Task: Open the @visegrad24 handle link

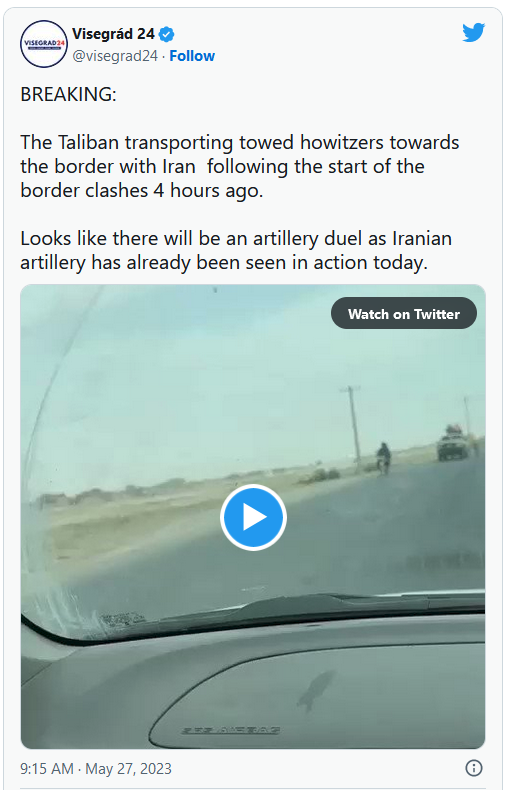Action: point(115,56)
